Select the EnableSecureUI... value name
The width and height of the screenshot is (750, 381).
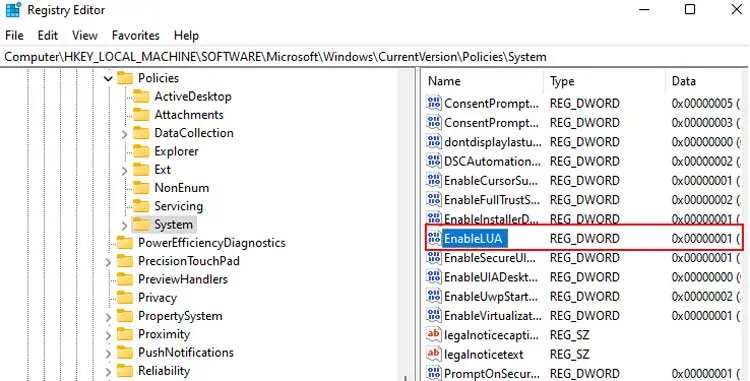point(490,258)
